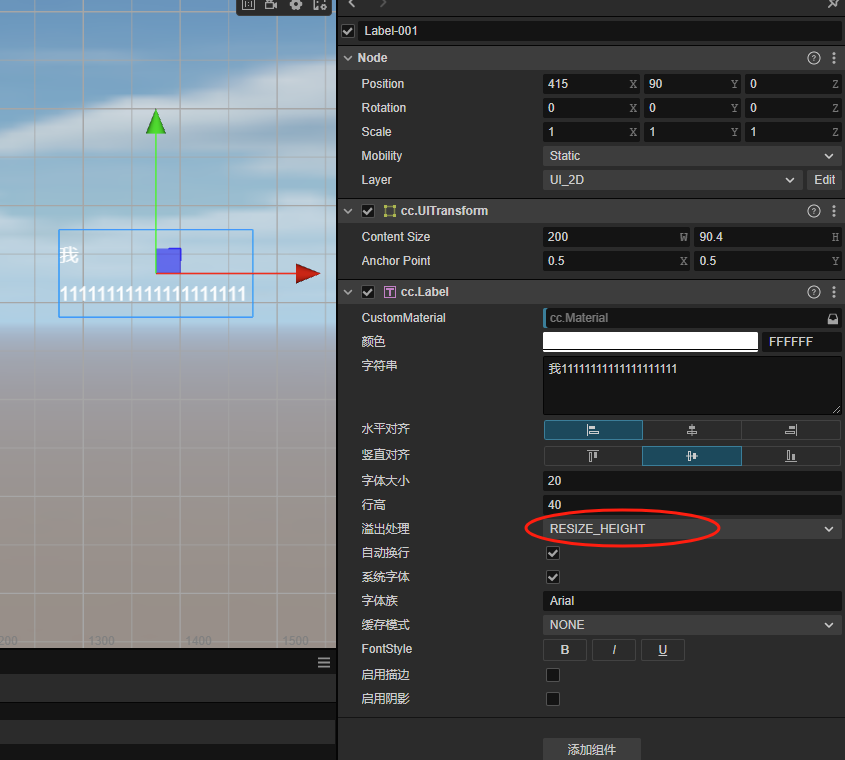Open help for Node section
Viewport: 845px width, 760px height.
[x=814, y=58]
